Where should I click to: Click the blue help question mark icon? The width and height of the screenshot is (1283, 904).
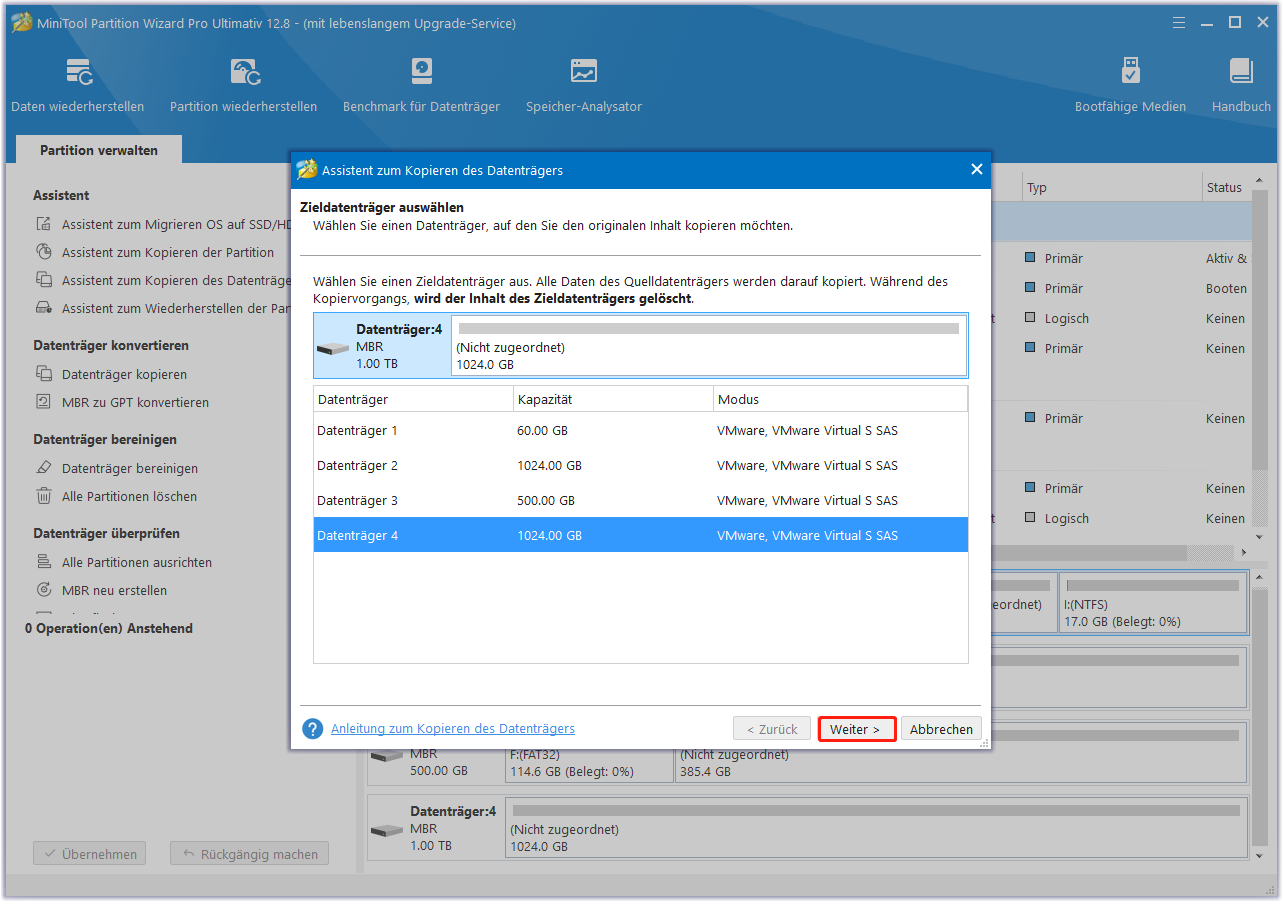313,729
